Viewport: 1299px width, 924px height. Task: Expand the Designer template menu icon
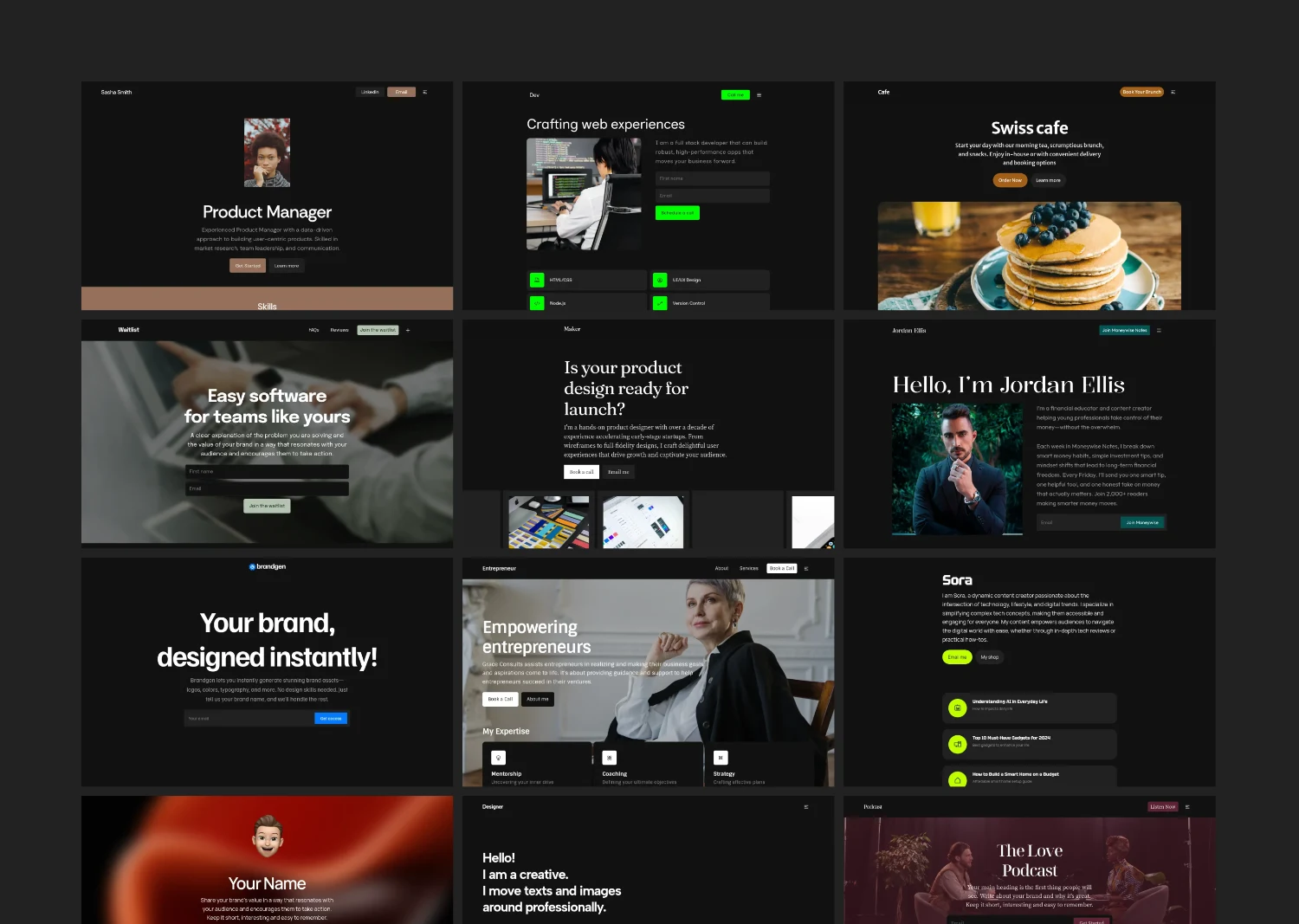(x=806, y=807)
